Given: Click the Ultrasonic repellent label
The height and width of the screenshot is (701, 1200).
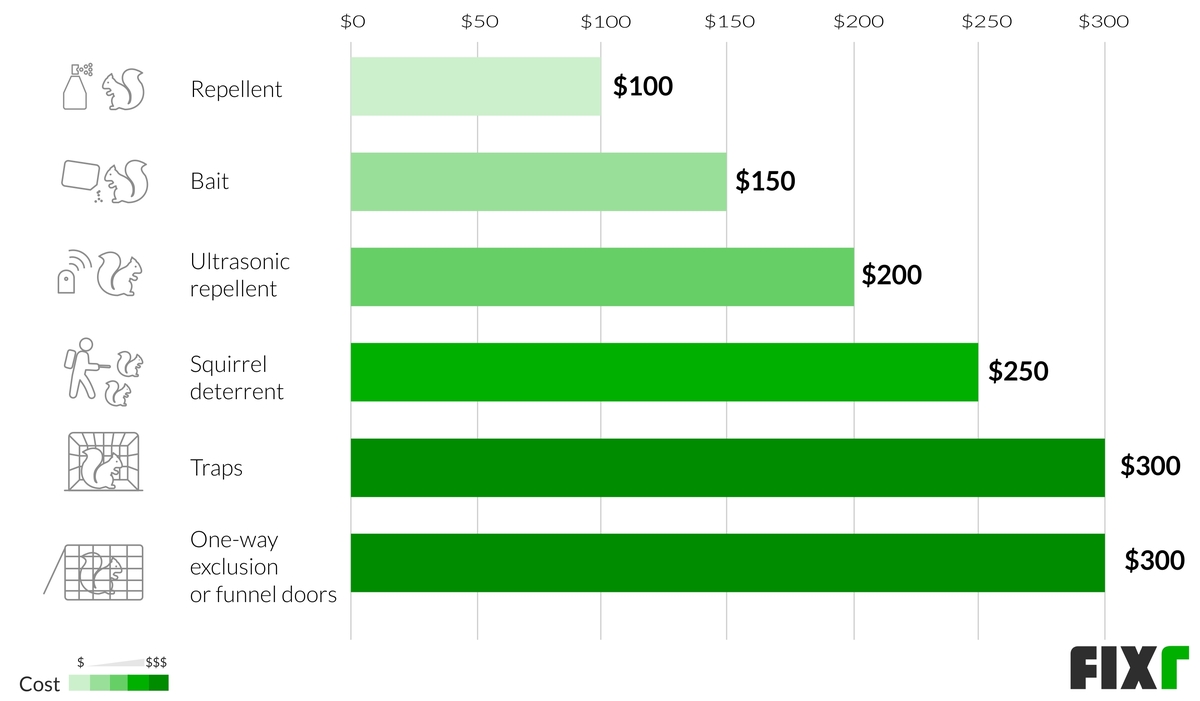Looking at the screenshot, I should [240, 275].
